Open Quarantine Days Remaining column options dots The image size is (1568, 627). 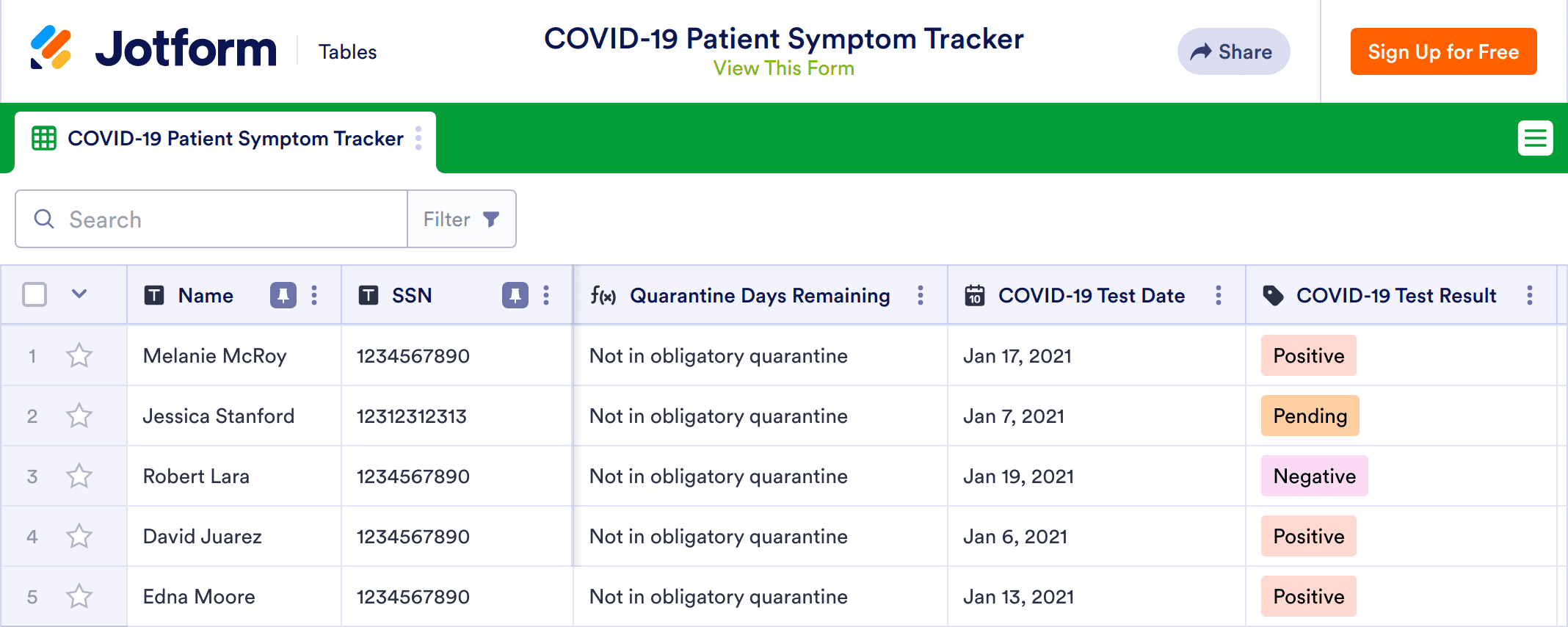pos(920,295)
